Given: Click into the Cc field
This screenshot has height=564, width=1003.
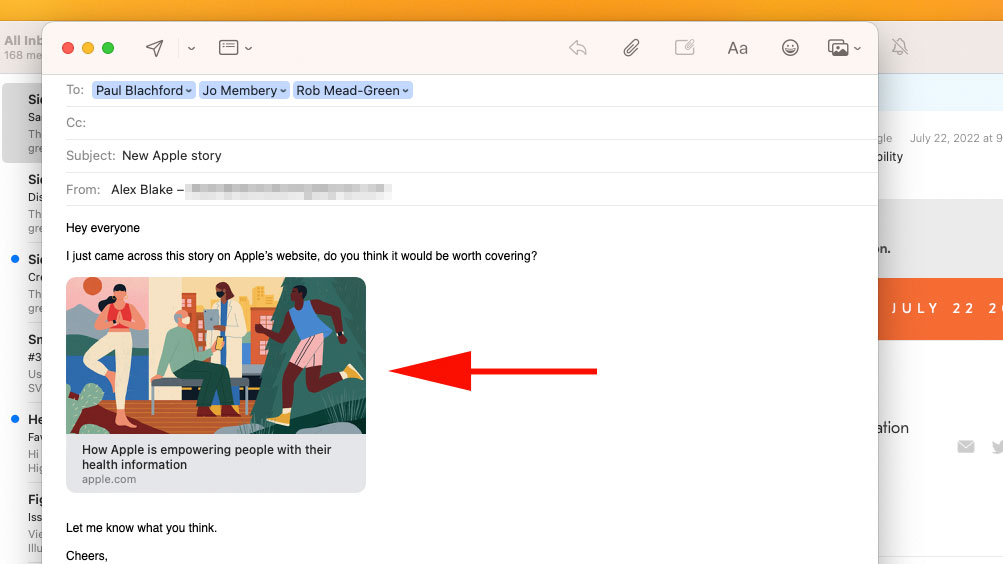Looking at the screenshot, I should pyautogui.click(x=471, y=123).
